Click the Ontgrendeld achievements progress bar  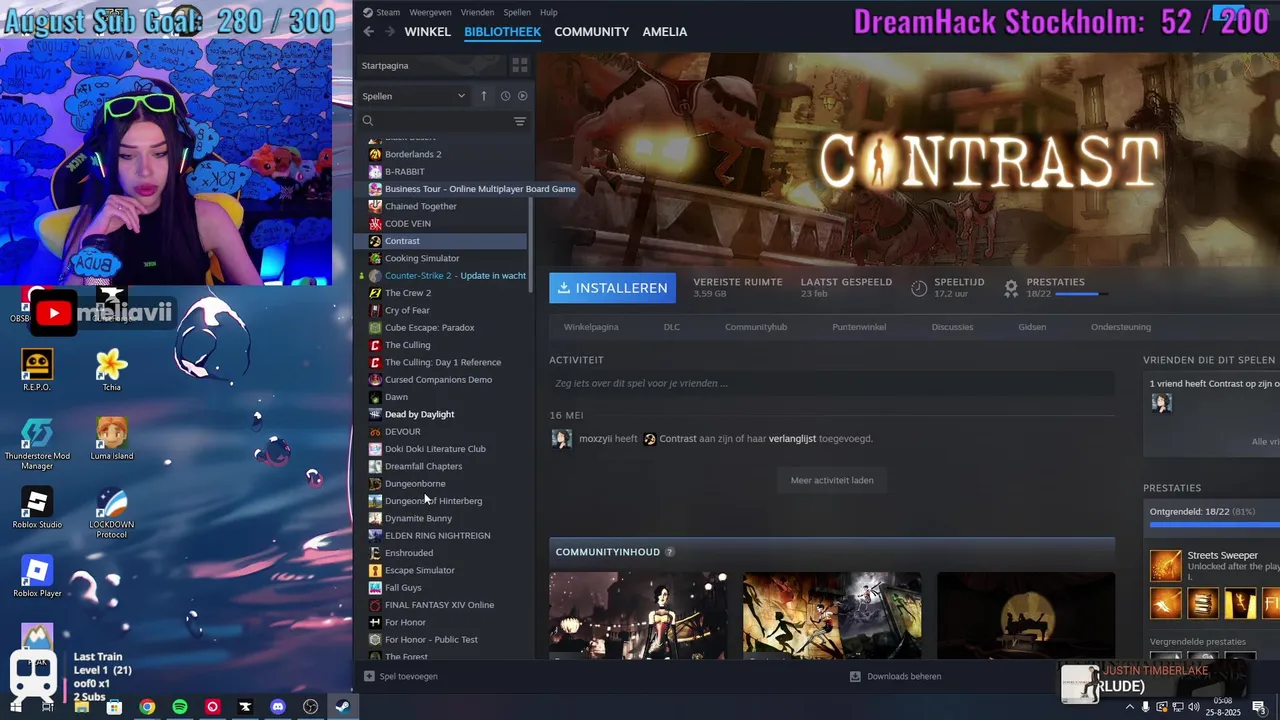point(1214,524)
